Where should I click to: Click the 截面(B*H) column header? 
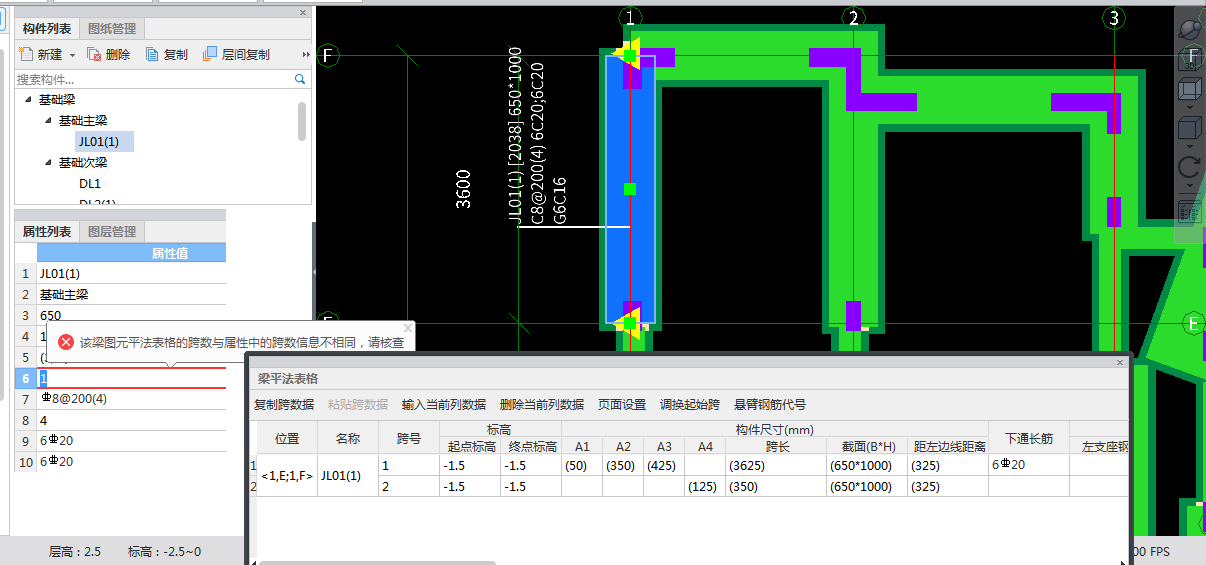(x=867, y=446)
